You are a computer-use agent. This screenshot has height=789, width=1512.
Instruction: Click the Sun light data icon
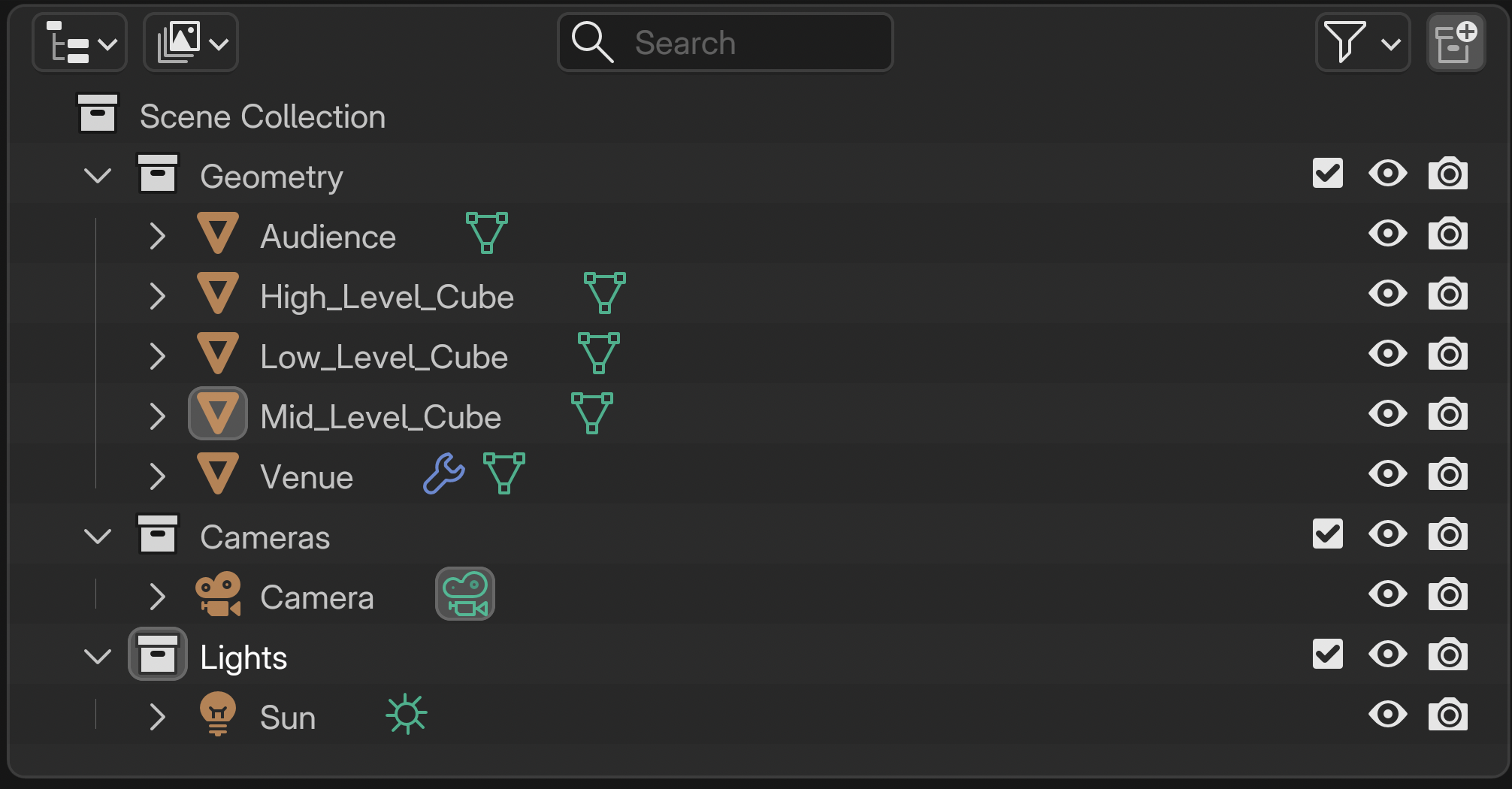[x=407, y=714]
